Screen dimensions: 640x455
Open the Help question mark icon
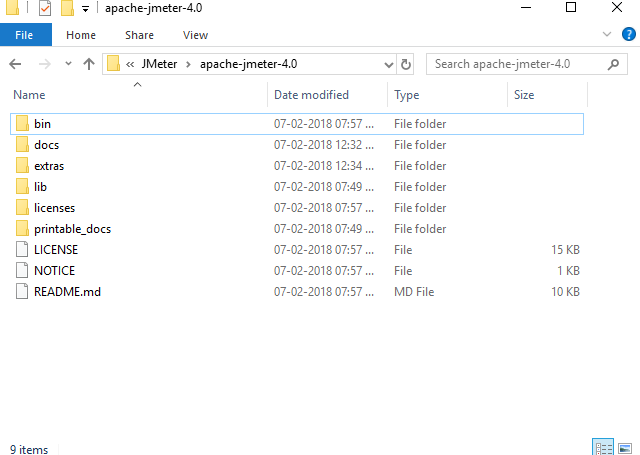point(629,34)
